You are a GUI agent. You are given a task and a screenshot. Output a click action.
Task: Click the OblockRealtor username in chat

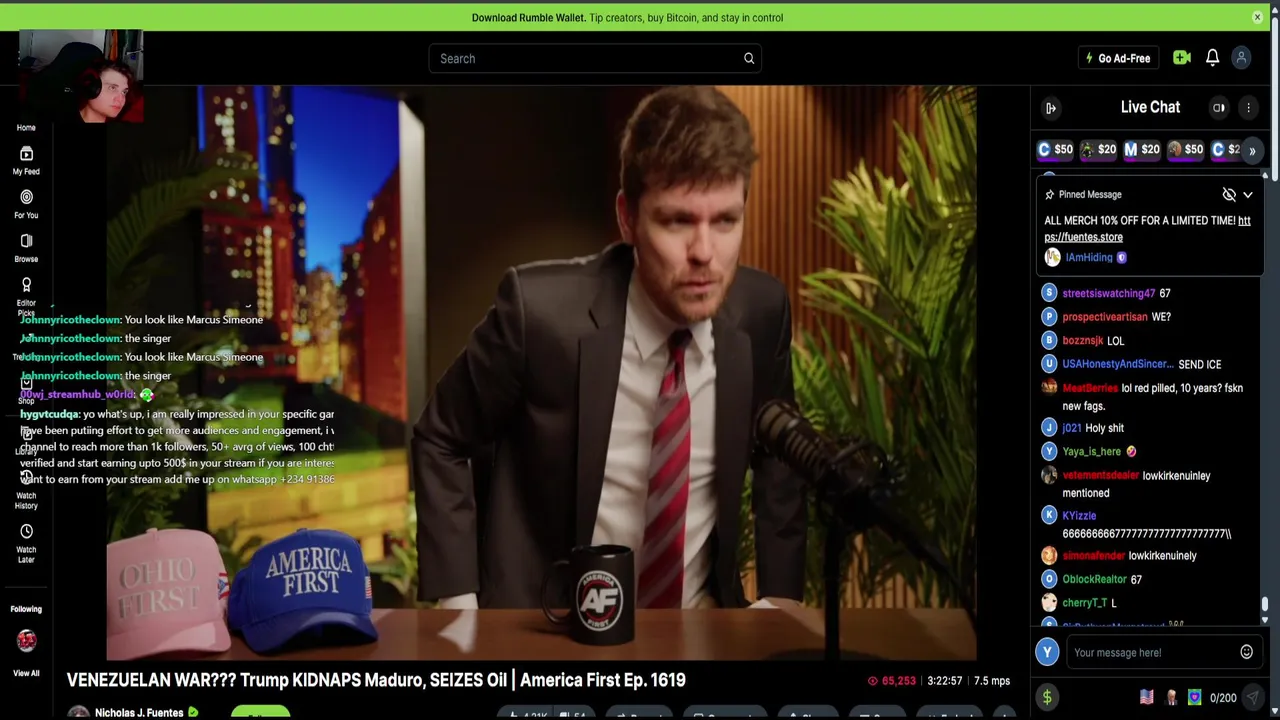1094,579
